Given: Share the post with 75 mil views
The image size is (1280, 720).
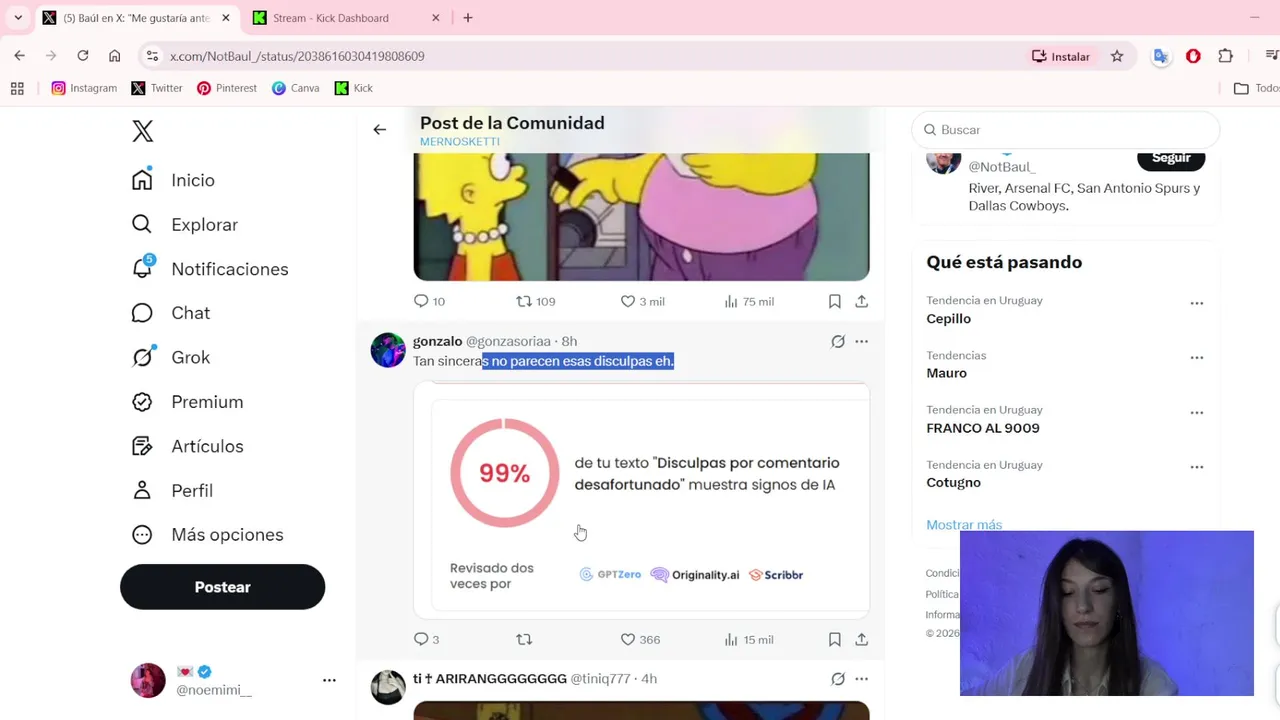Looking at the screenshot, I should (861, 301).
